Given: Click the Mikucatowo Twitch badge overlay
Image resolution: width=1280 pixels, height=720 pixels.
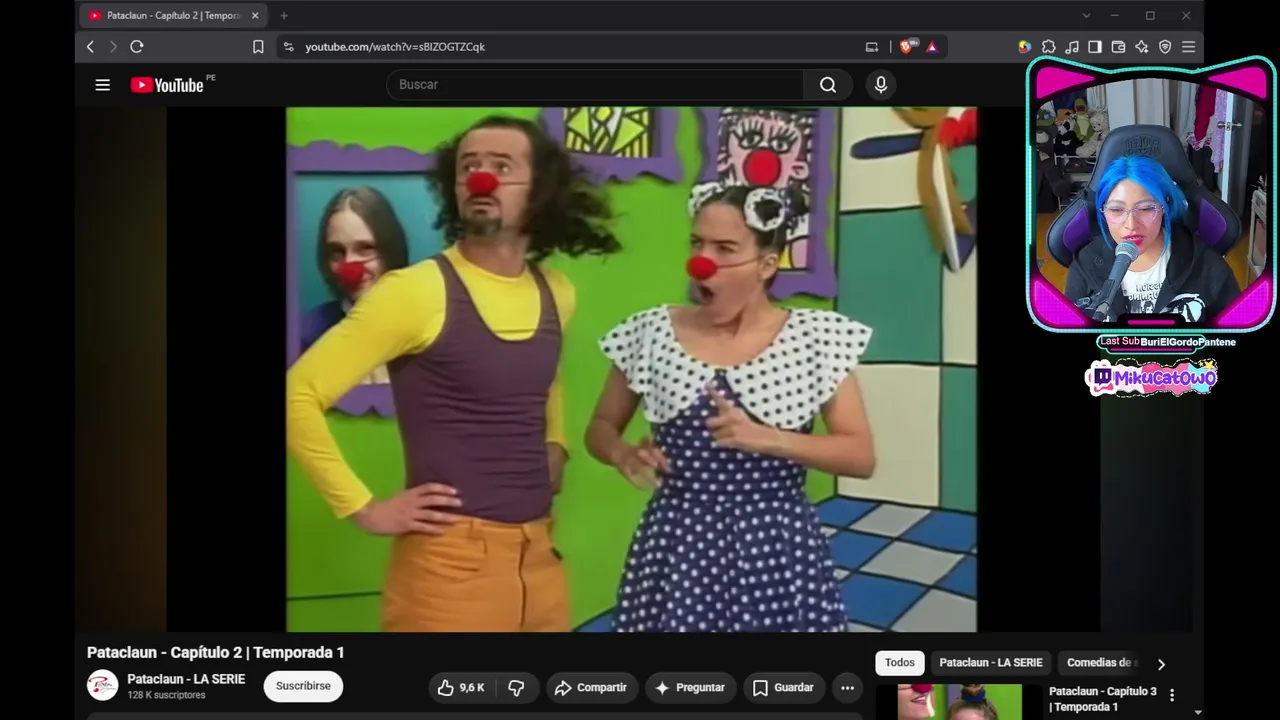Looking at the screenshot, I should tap(1151, 378).
